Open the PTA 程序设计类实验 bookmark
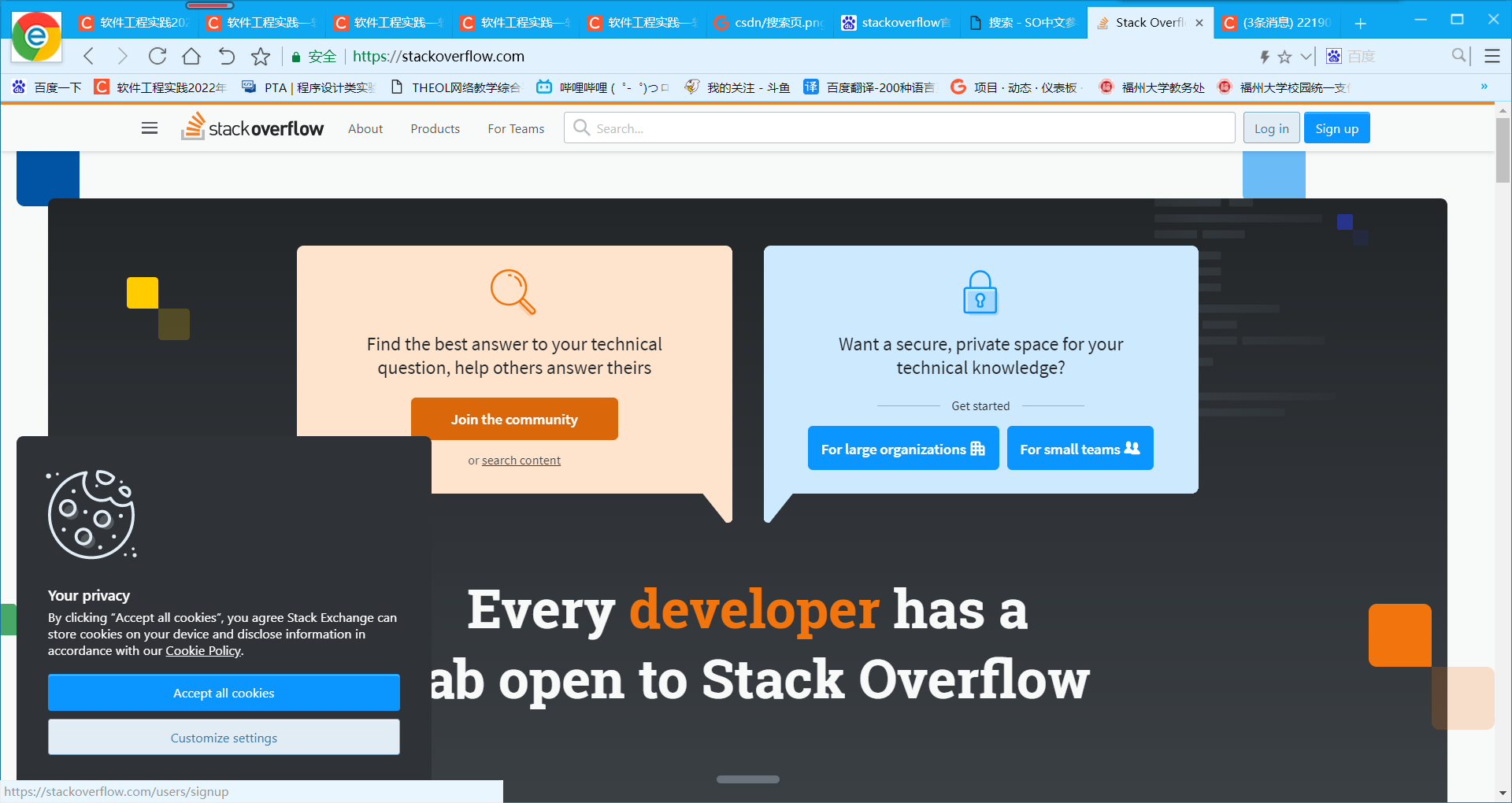Viewport: 1512px width, 803px height. pyautogui.click(x=309, y=87)
